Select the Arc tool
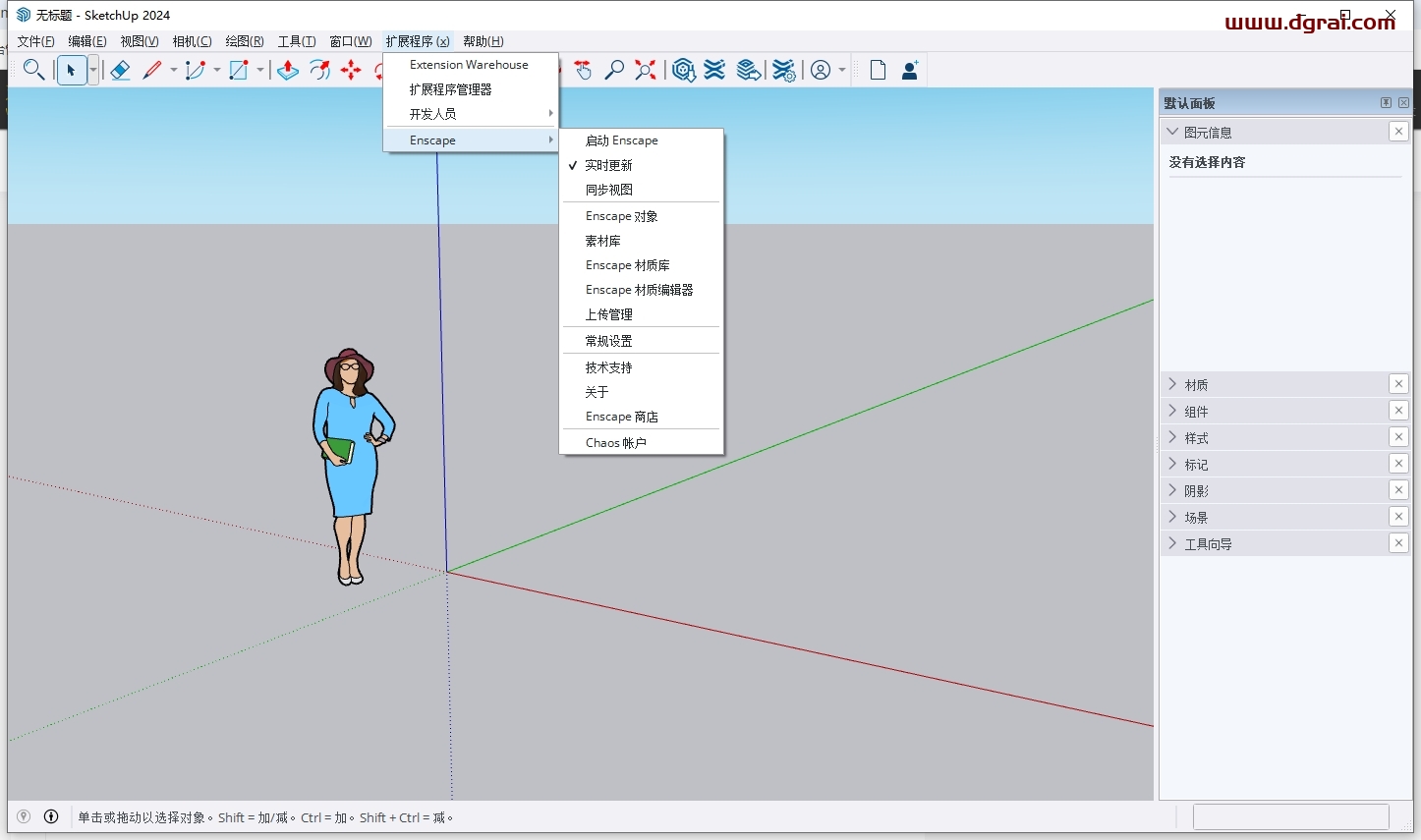The width and height of the screenshot is (1421, 840). pyautogui.click(x=196, y=70)
